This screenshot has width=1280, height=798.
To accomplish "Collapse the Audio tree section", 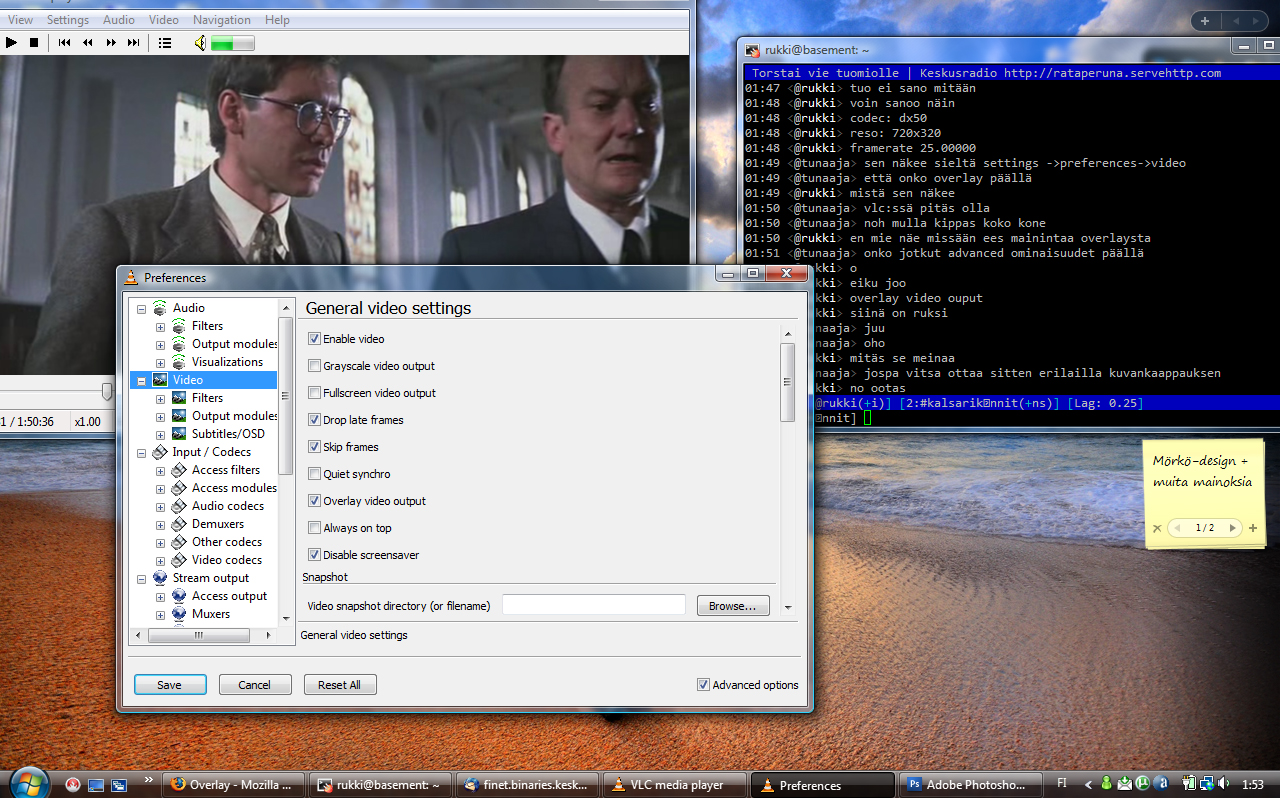I will pos(141,308).
